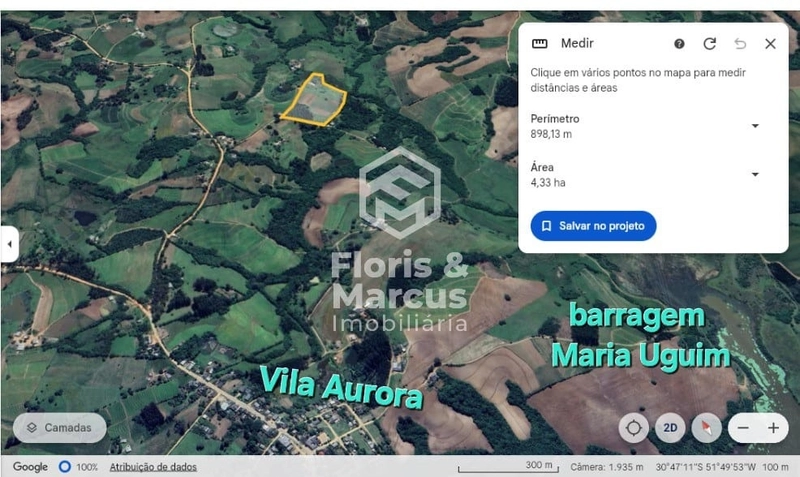
Task: Click the Medir panel title
Action: [577, 43]
